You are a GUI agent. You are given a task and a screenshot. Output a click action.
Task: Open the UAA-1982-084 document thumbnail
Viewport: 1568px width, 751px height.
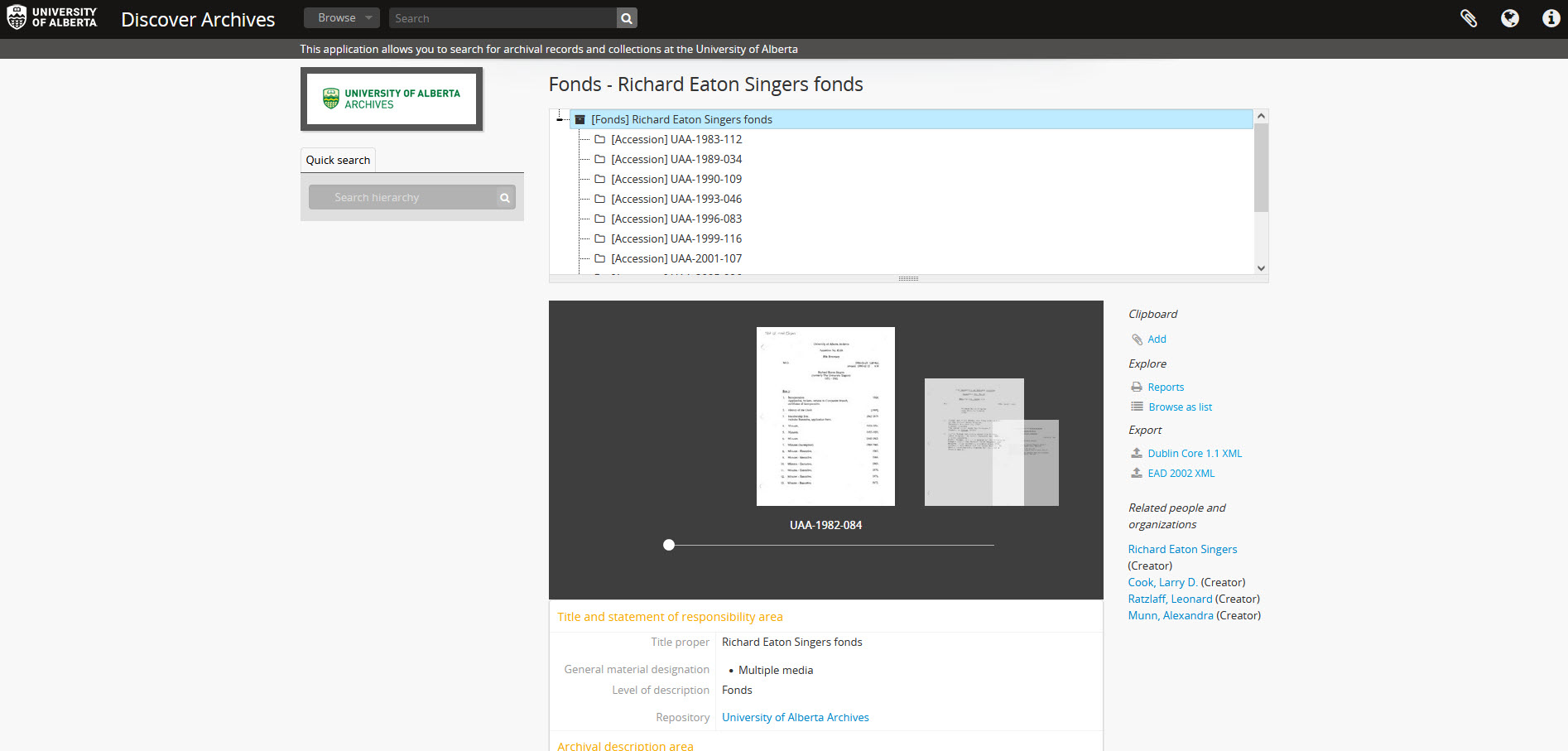click(x=825, y=416)
